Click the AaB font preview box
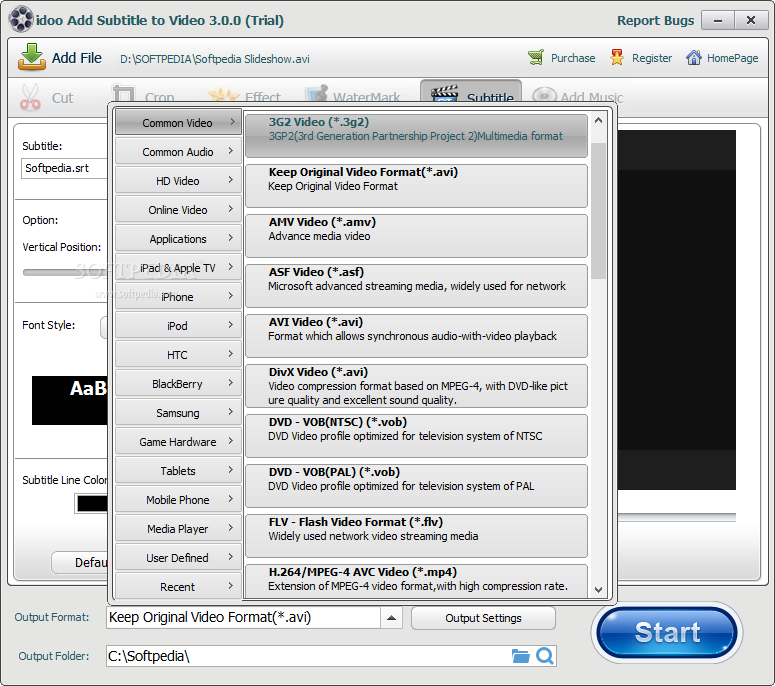This screenshot has height=686, width=775. [x=70, y=400]
